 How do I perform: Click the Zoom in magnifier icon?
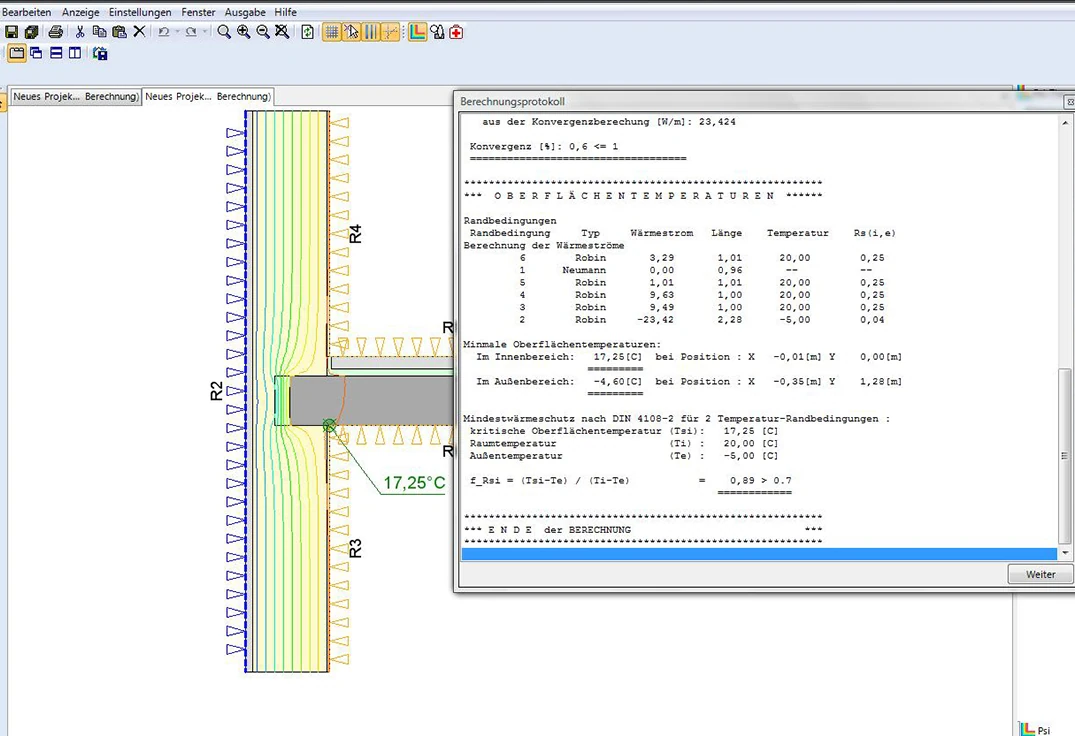tap(244, 32)
